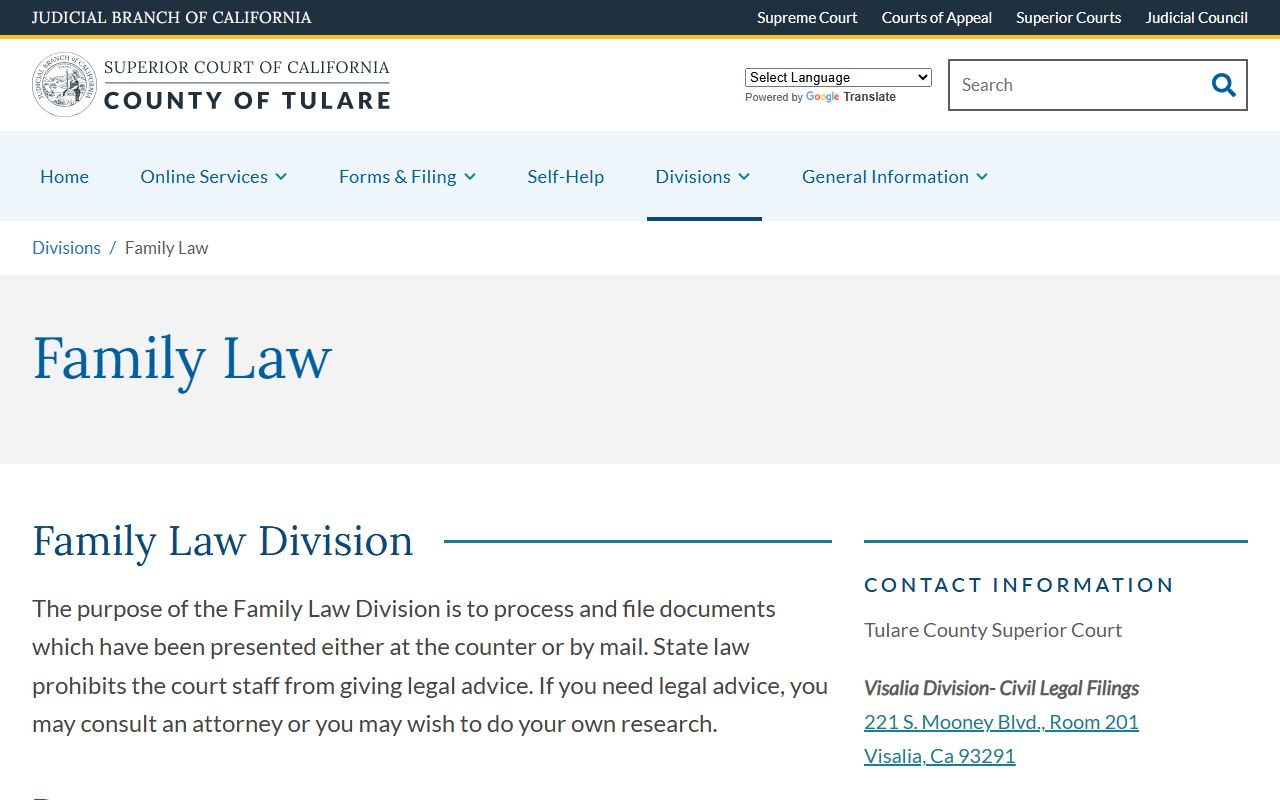Click the search magnifier icon

[x=1223, y=85]
